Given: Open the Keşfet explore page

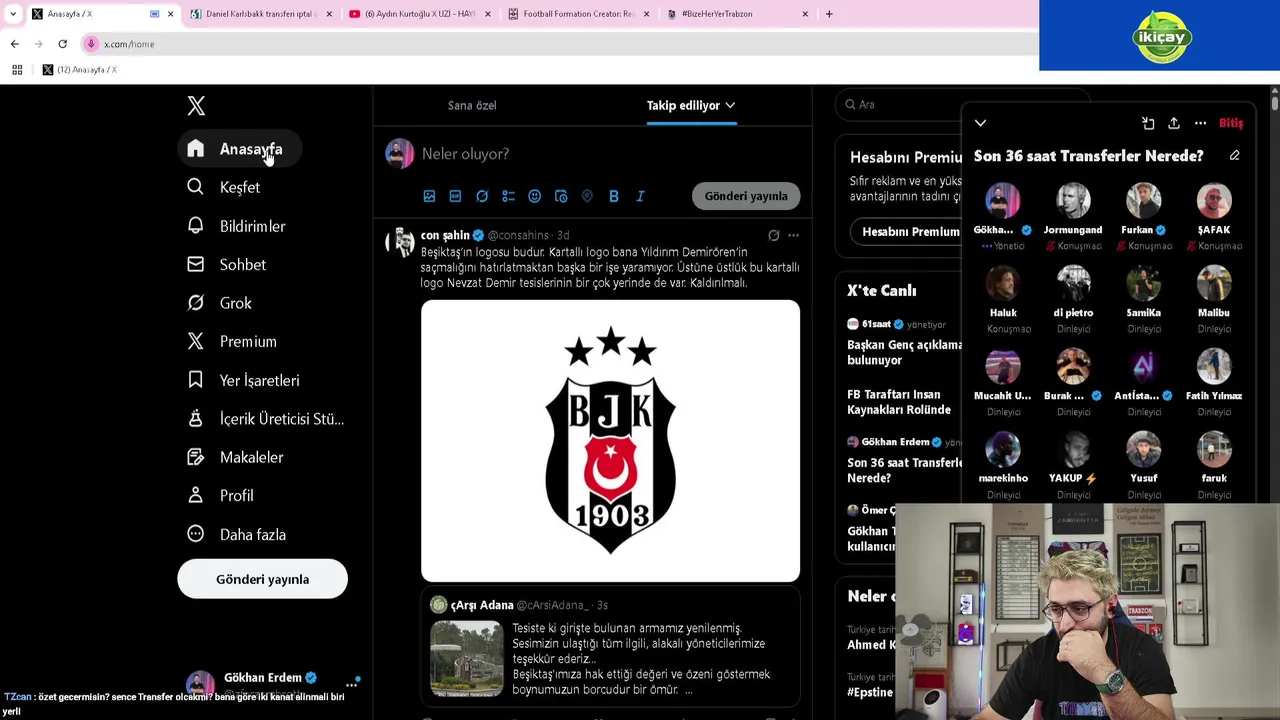Looking at the screenshot, I should point(224,187).
